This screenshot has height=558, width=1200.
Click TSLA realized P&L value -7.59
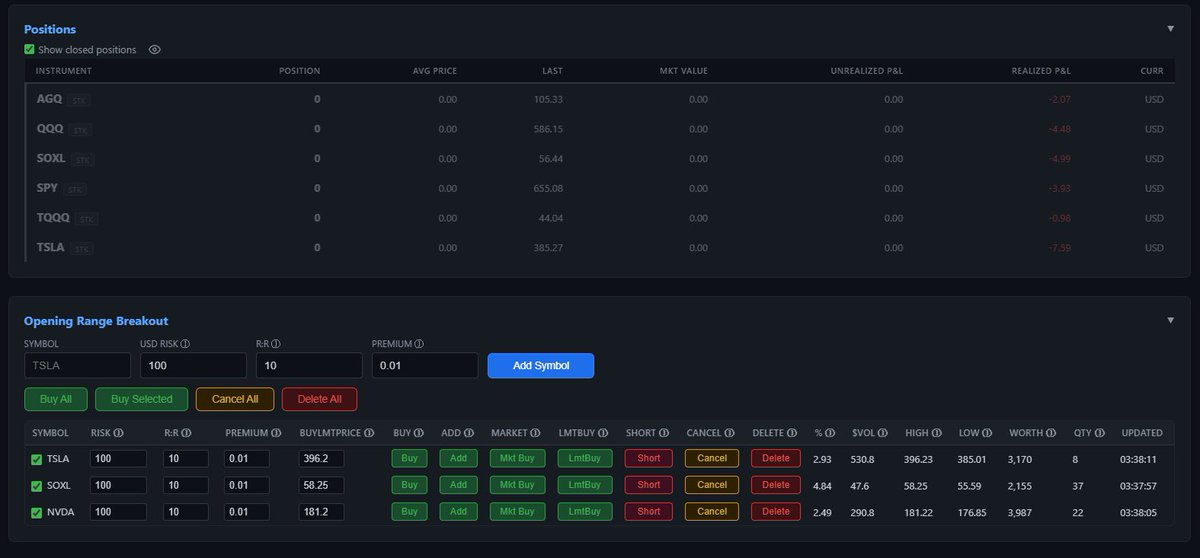1059,248
